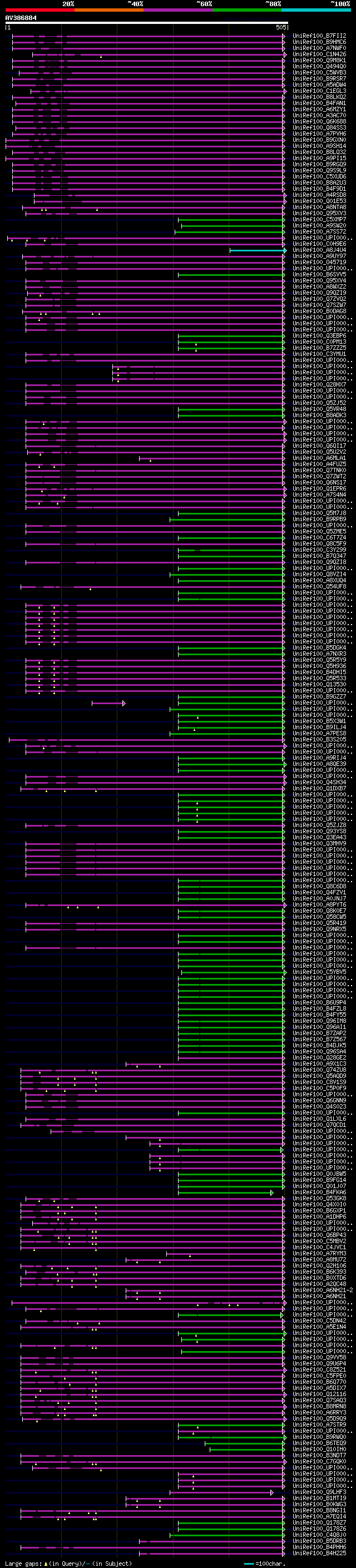356x1568 pixels.
Task: Click the UniRef100_Q9LHF3 label
Action: click(x=319, y=1492)
